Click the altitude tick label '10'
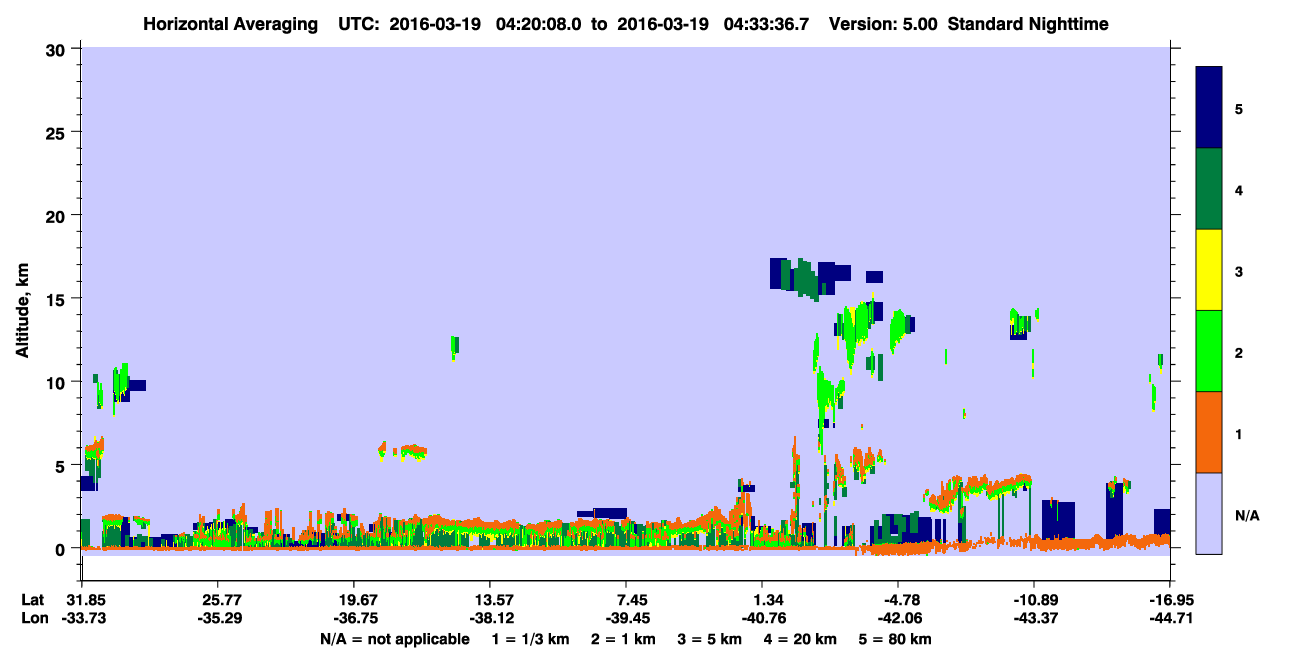This screenshot has height=667, width=1300. [59, 382]
